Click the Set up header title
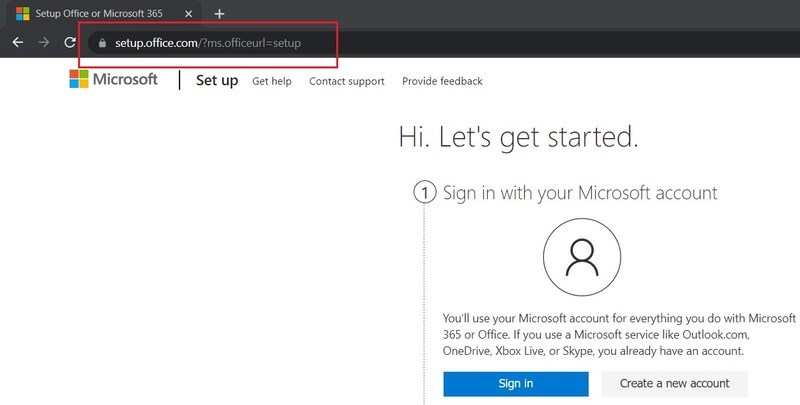800x405 pixels. (x=217, y=80)
